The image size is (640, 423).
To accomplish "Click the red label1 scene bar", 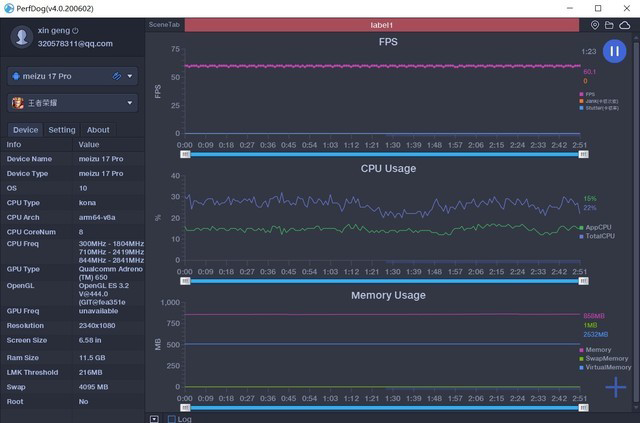I will coord(381,24).
